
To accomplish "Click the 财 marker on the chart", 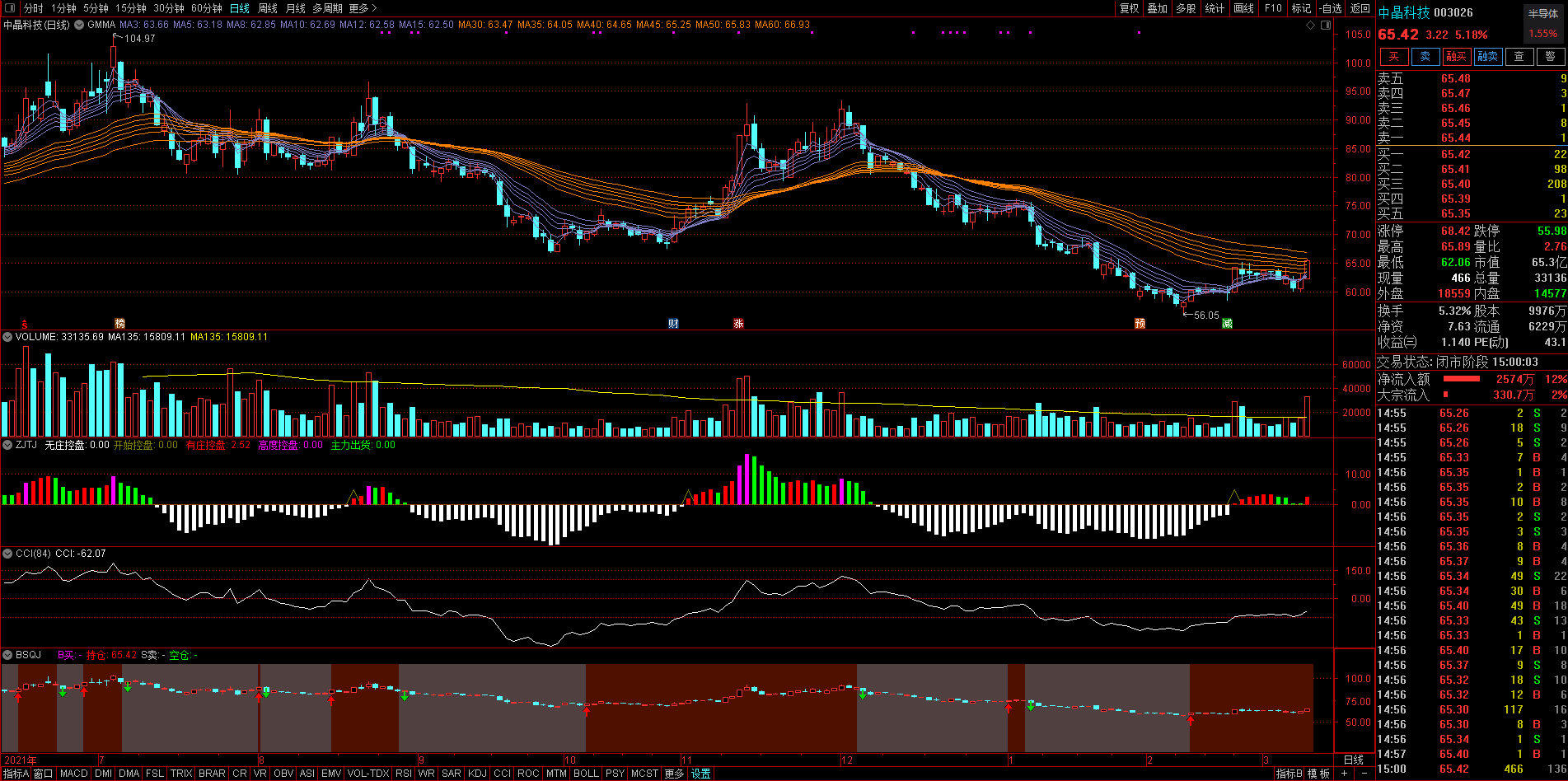I will point(673,324).
